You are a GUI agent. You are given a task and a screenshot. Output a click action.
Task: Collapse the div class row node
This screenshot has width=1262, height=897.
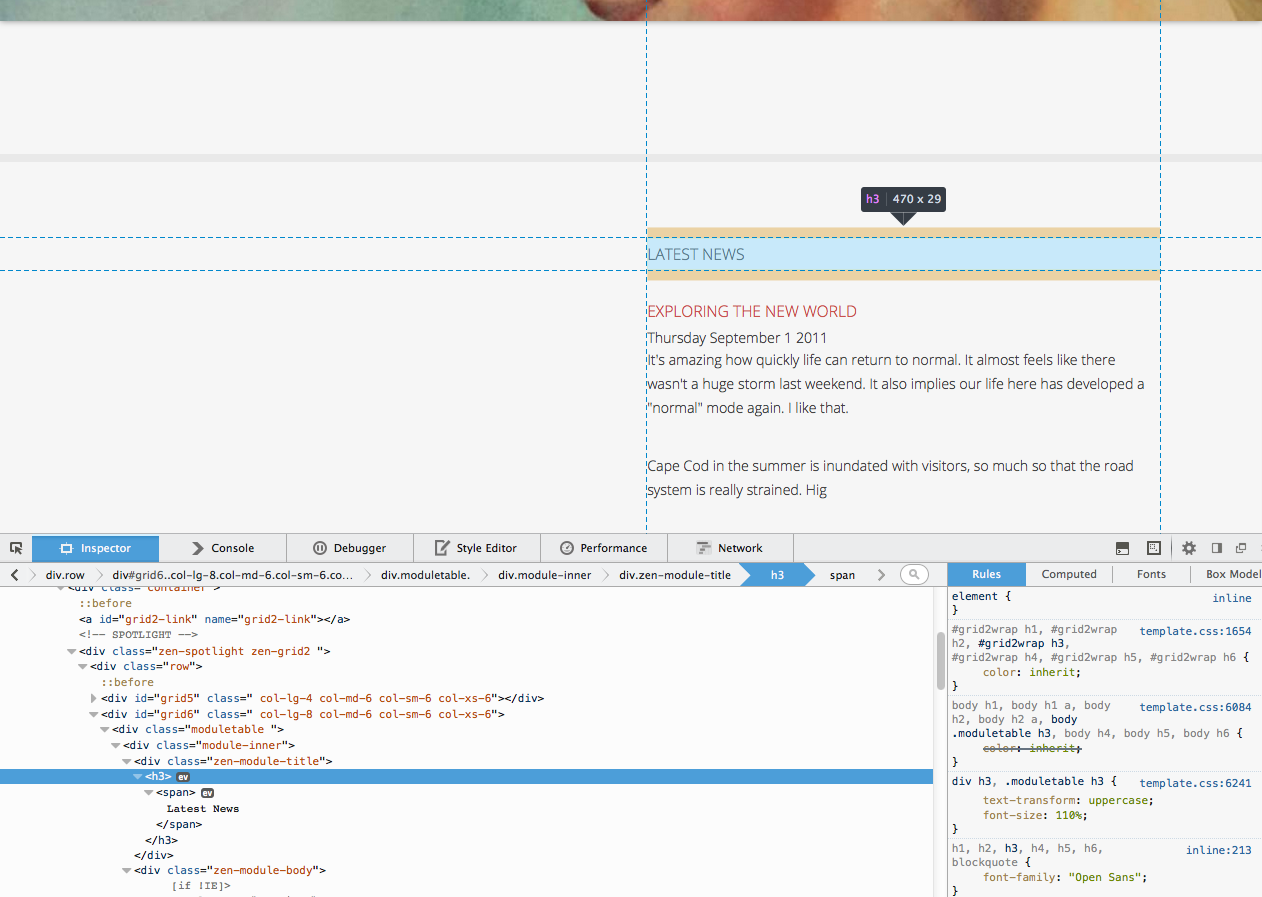pos(83,667)
